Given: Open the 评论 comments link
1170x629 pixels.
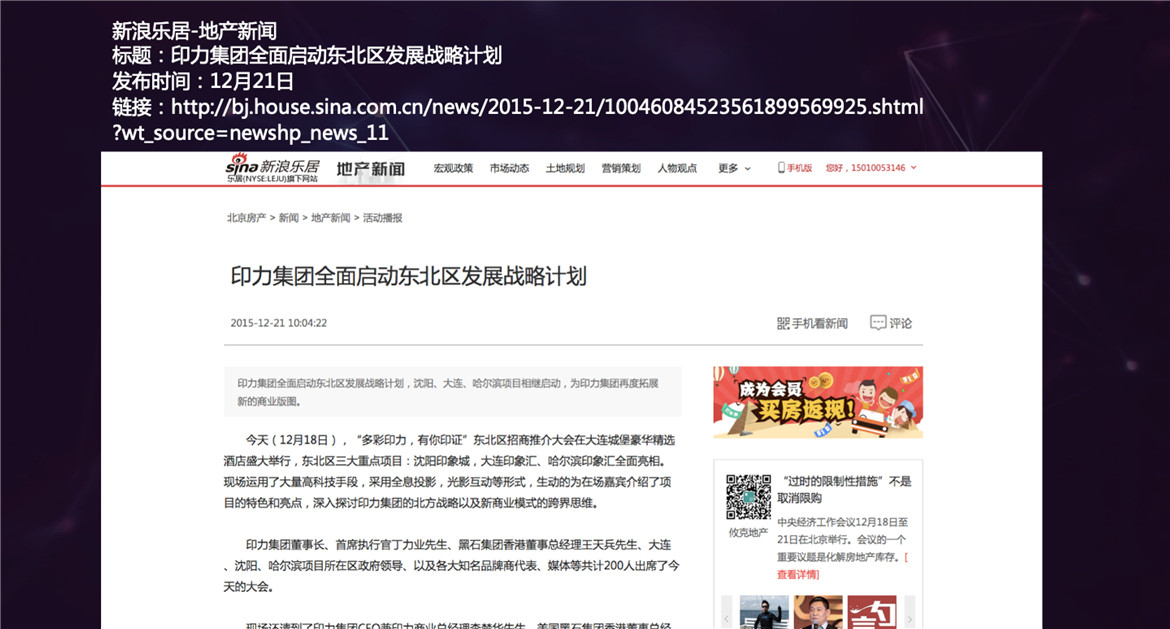Looking at the screenshot, I should [901, 323].
